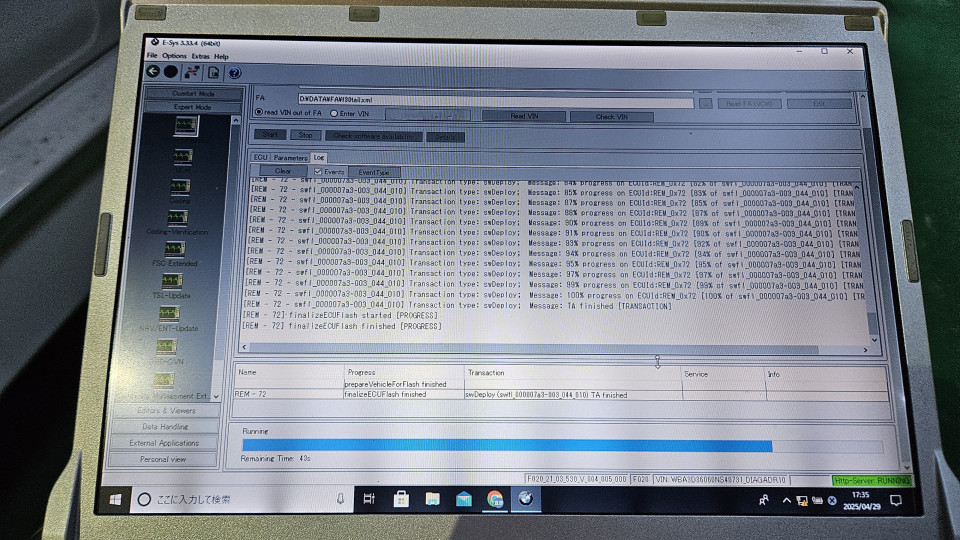This screenshot has width=960, height=540.
Task: Click the Details button next to software check
Action: pyautogui.click(x=446, y=137)
